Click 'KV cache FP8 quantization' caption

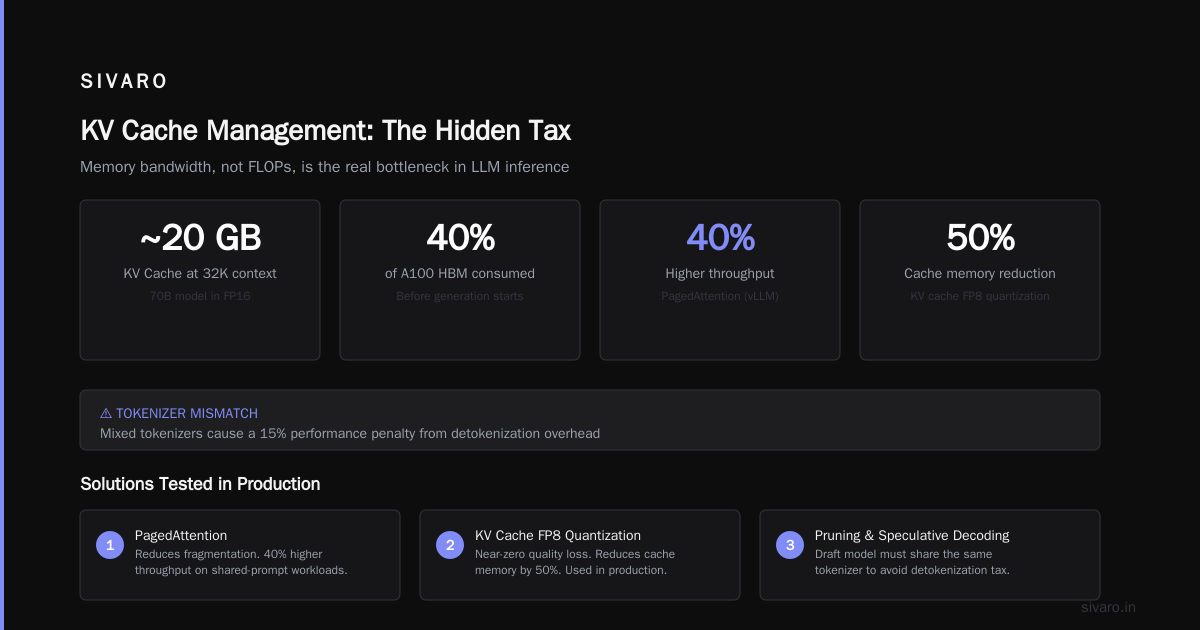(x=980, y=296)
